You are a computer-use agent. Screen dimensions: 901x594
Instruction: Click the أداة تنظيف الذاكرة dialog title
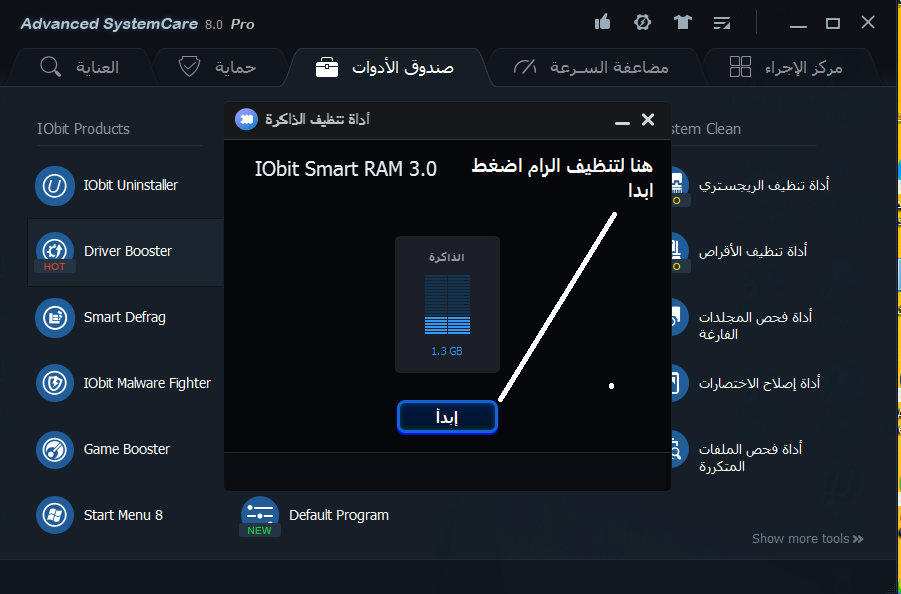pos(317,119)
